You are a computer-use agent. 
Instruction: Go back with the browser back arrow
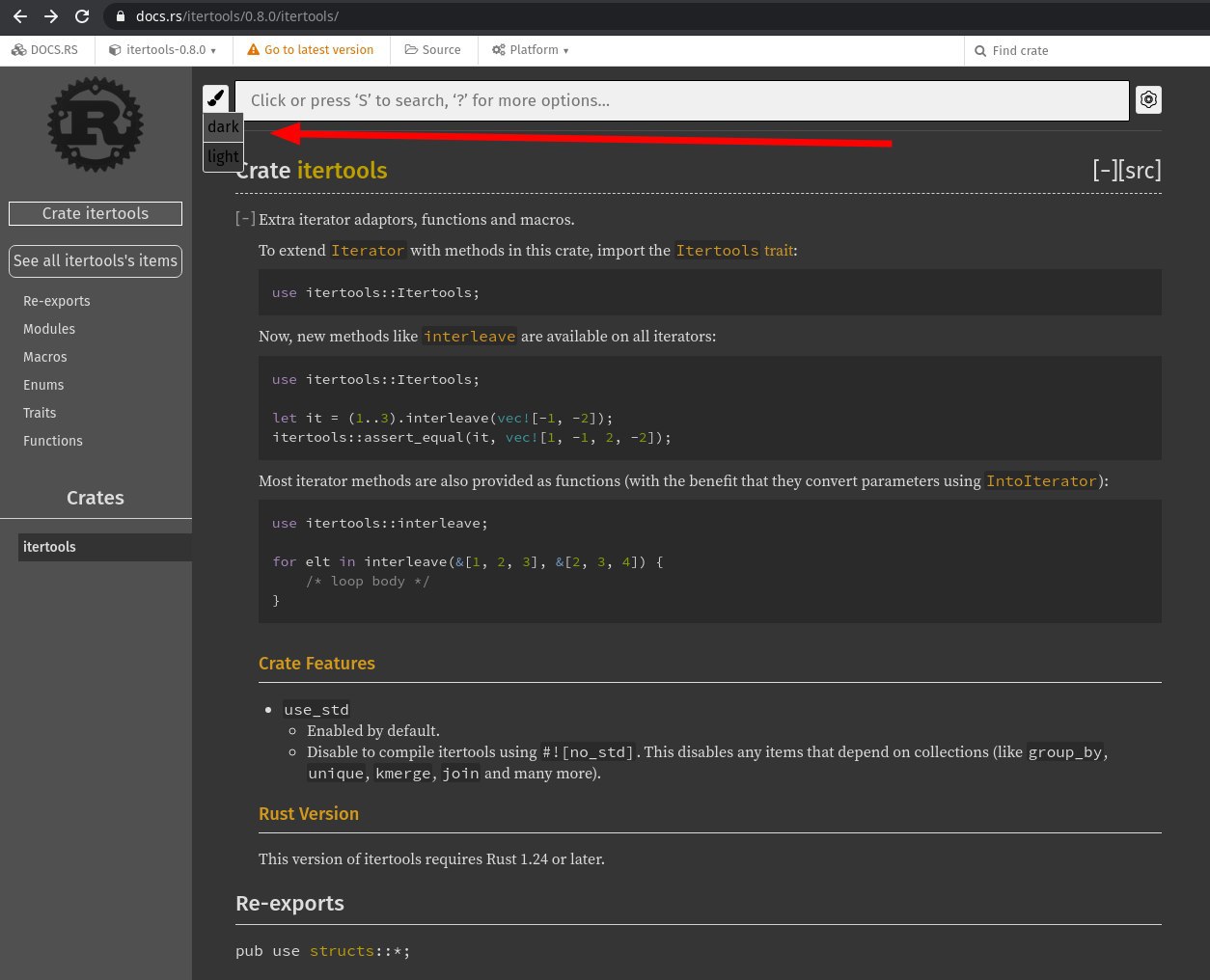coord(19,16)
